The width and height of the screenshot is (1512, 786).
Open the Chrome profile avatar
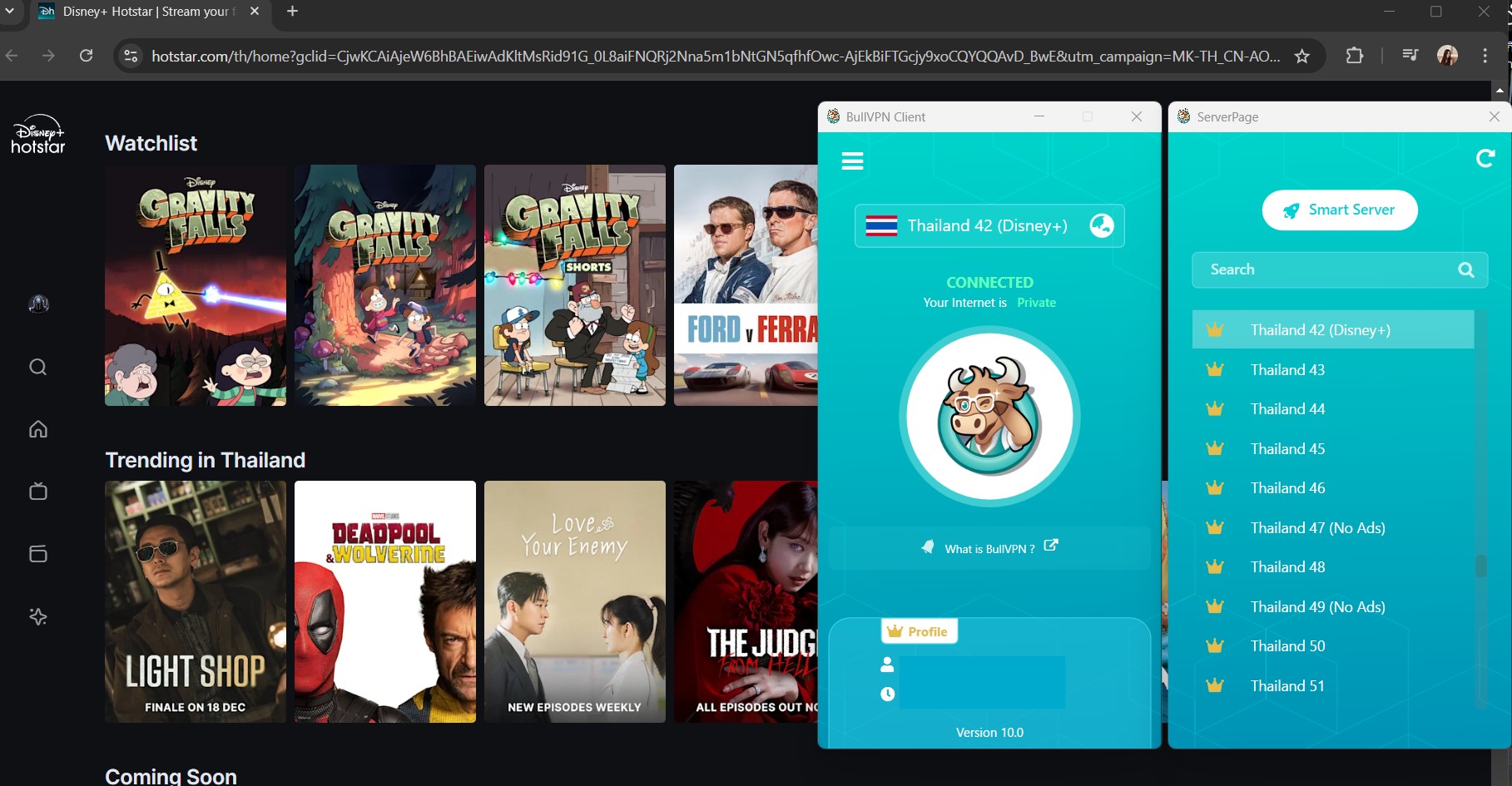tap(1448, 56)
